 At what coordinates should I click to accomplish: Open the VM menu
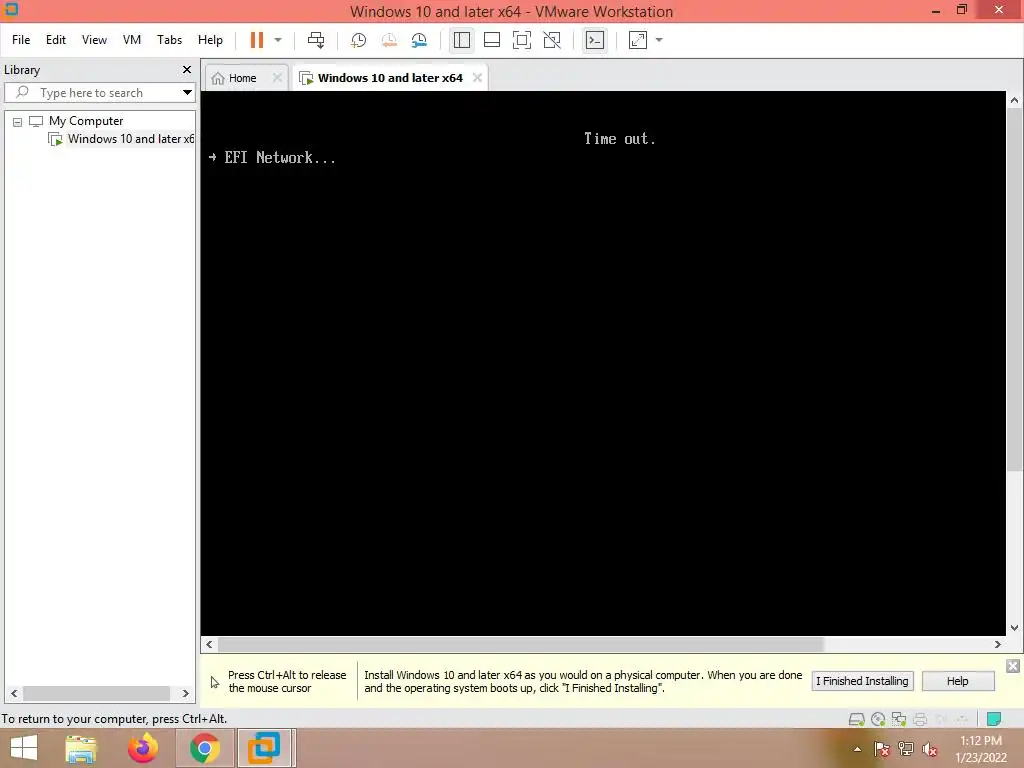pyautogui.click(x=132, y=40)
